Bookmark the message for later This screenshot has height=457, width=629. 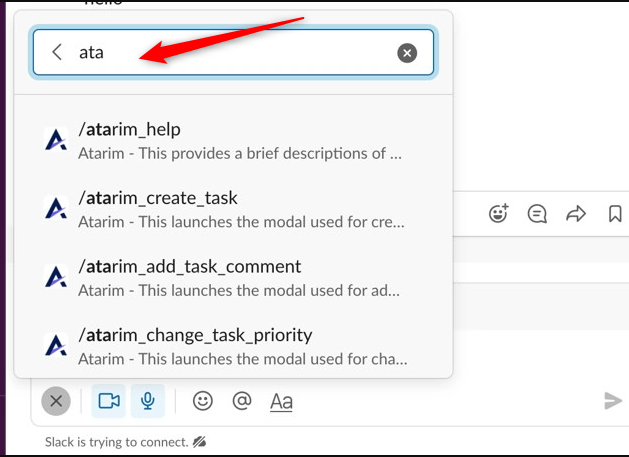[615, 213]
